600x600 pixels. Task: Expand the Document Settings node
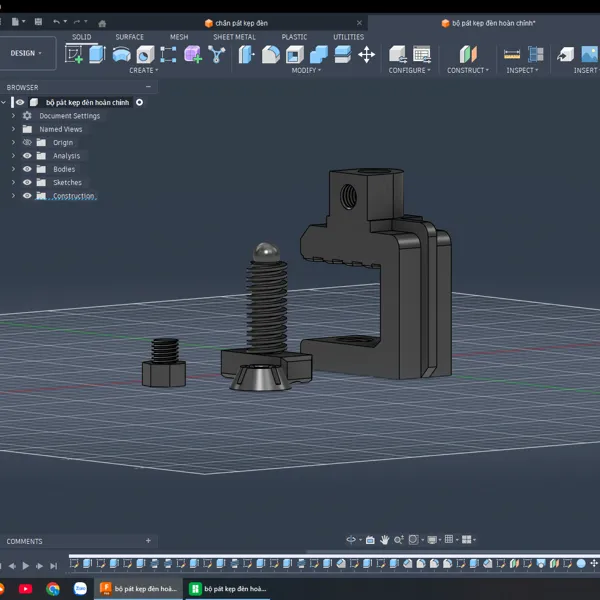[13, 116]
